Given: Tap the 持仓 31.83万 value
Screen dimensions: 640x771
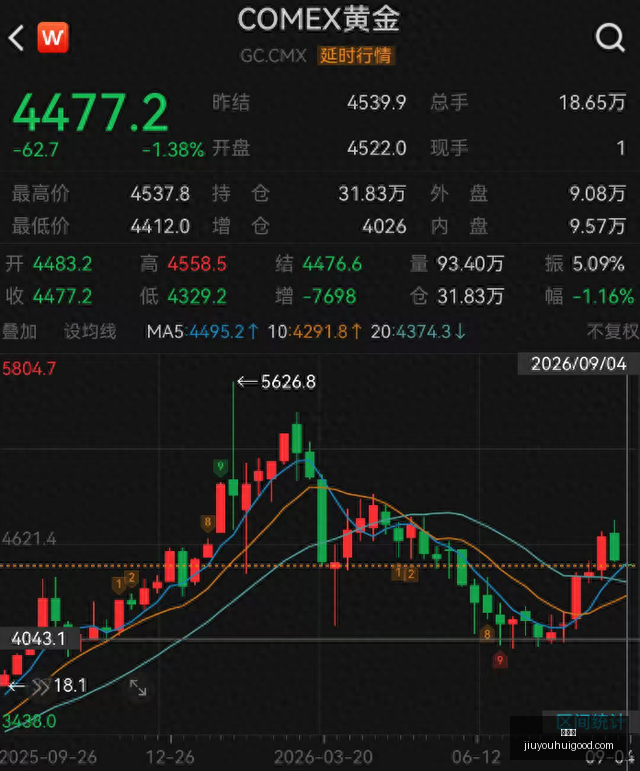Looking at the screenshot, I should [x=372, y=194].
